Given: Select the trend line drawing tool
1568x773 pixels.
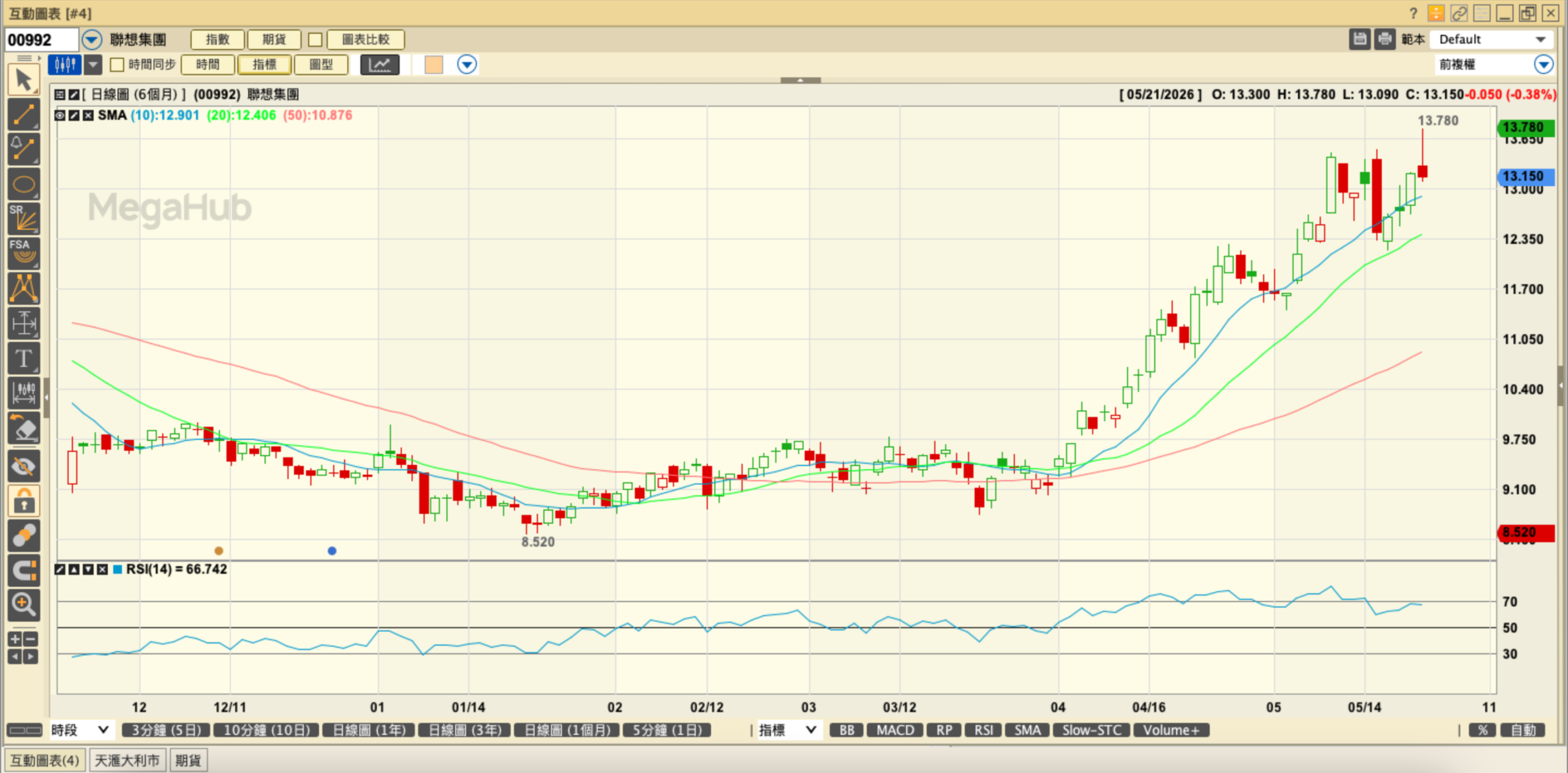Looking at the screenshot, I should (x=24, y=115).
